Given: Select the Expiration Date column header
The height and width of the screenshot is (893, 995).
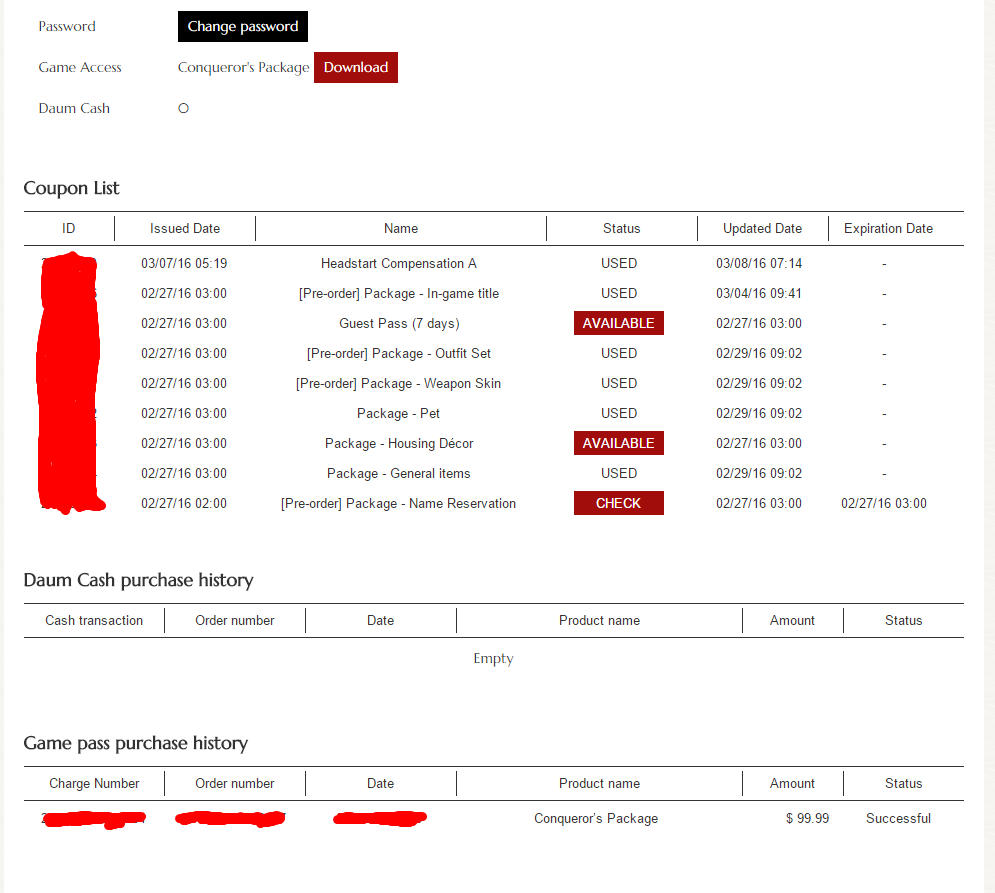Looking at the screenshot, I should coord(888,228).
